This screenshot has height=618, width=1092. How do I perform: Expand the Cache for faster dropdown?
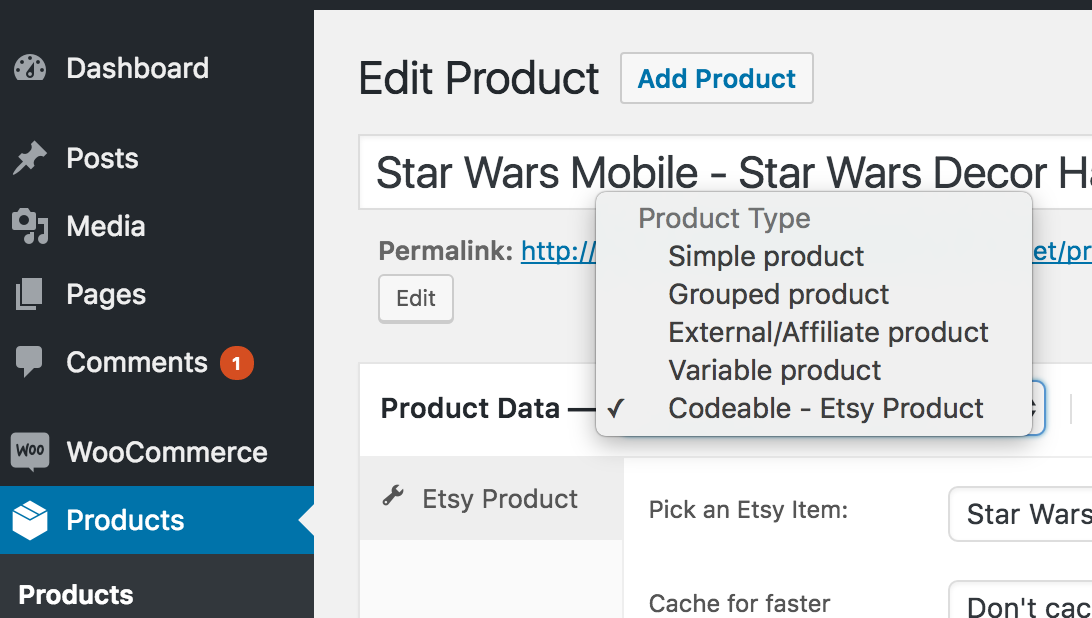(1020, 604)
